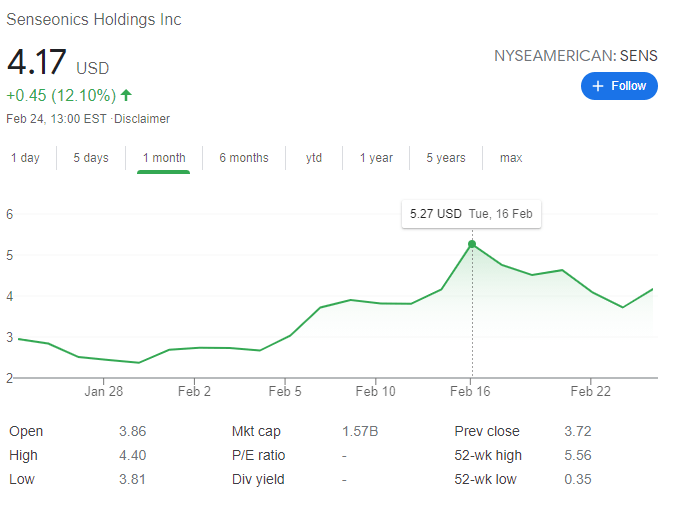675x509 pixels.
Task: Click the y-axis label 4
Action: click(9, 296)
